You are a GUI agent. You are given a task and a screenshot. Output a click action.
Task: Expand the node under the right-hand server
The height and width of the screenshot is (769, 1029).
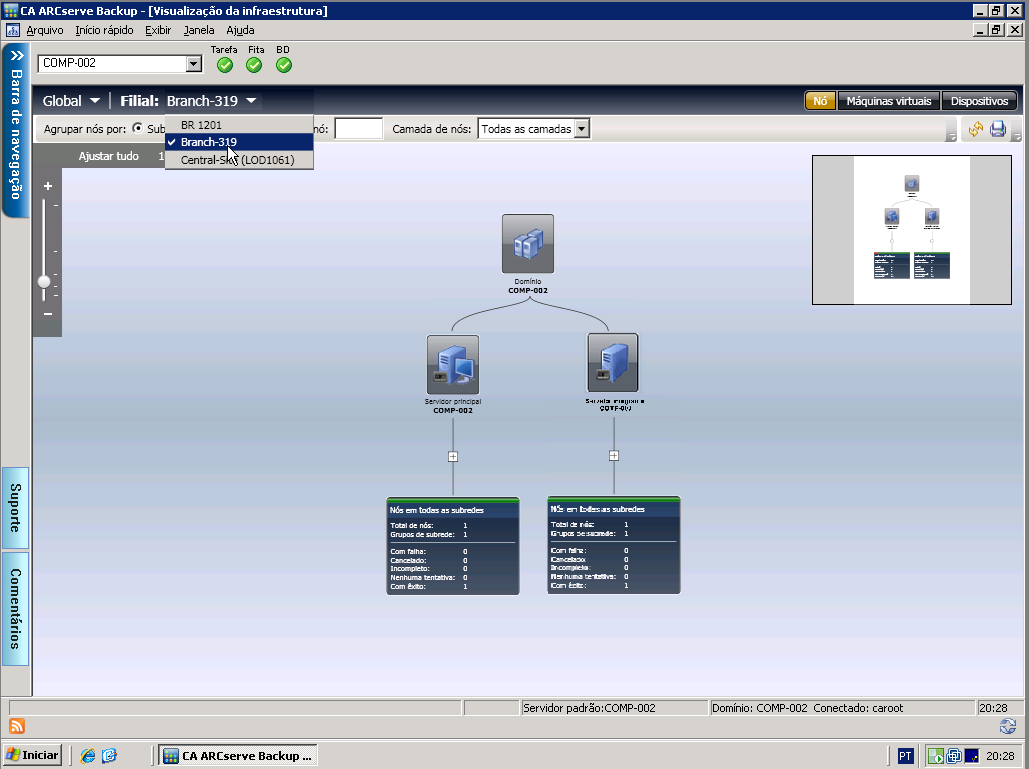[614, 455]
